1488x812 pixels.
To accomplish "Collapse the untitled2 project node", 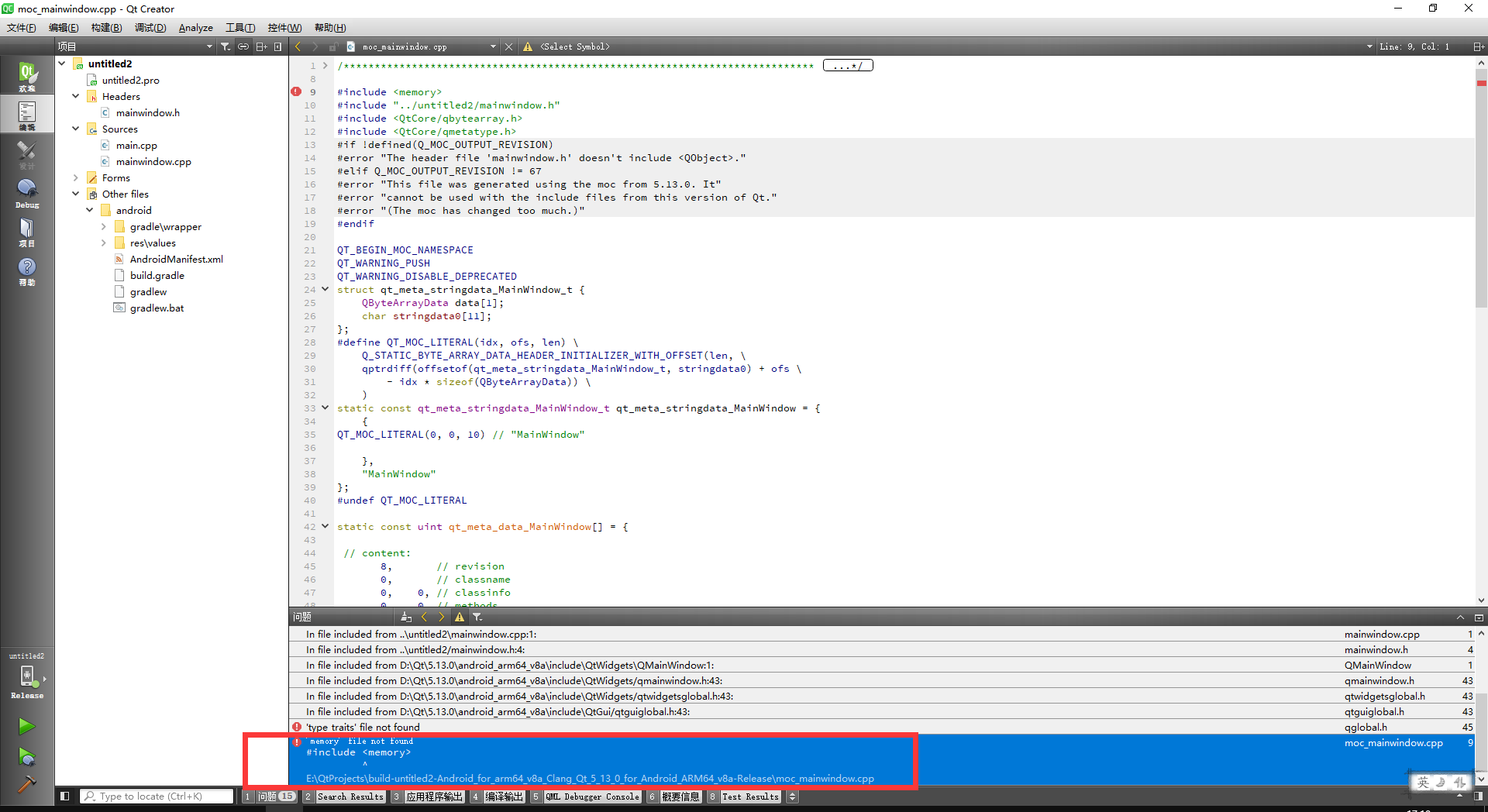I will click(x=62, y=64).
